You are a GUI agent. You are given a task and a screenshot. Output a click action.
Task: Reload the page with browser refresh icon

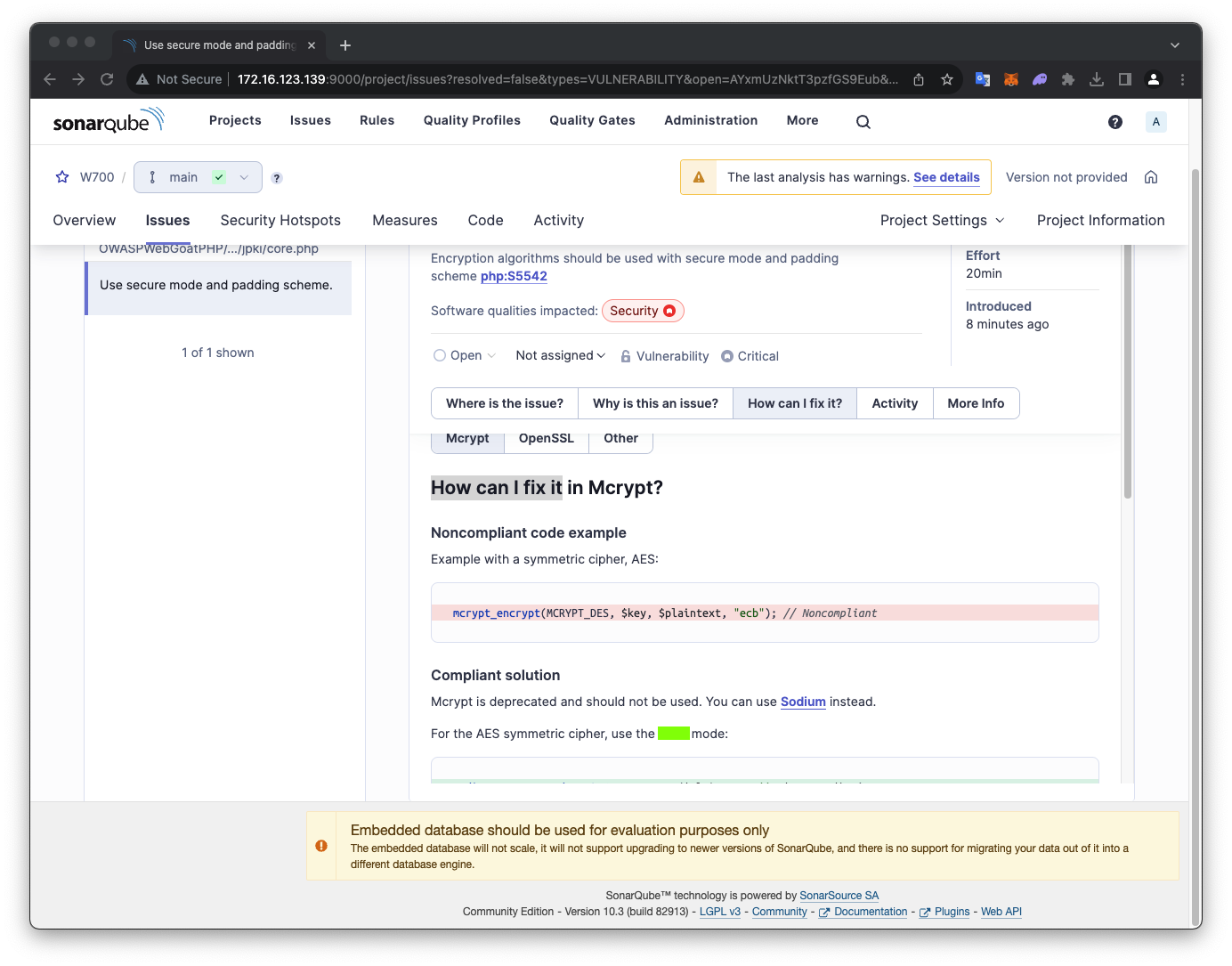[x=107, y=79]
